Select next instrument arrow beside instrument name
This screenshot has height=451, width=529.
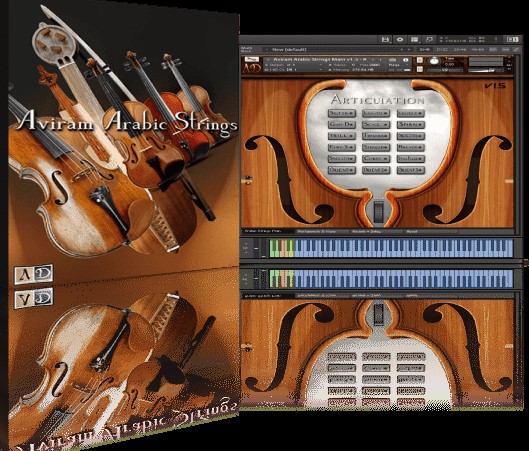pos(380,60)
